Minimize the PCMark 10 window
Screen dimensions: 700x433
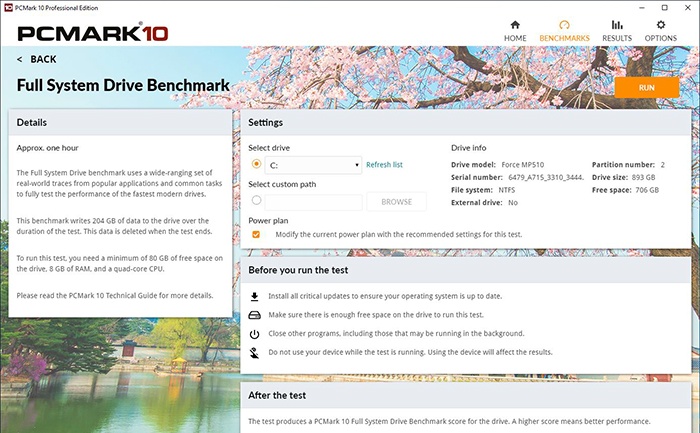tap(642, 8)
